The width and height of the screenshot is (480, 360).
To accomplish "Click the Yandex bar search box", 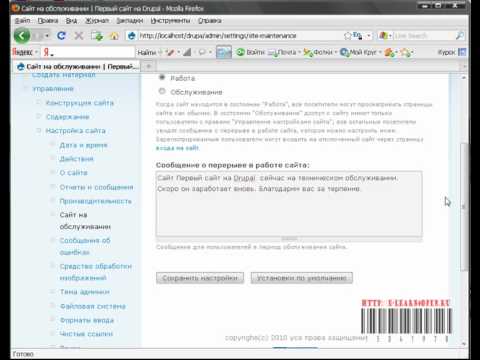I will coord(88,52).
